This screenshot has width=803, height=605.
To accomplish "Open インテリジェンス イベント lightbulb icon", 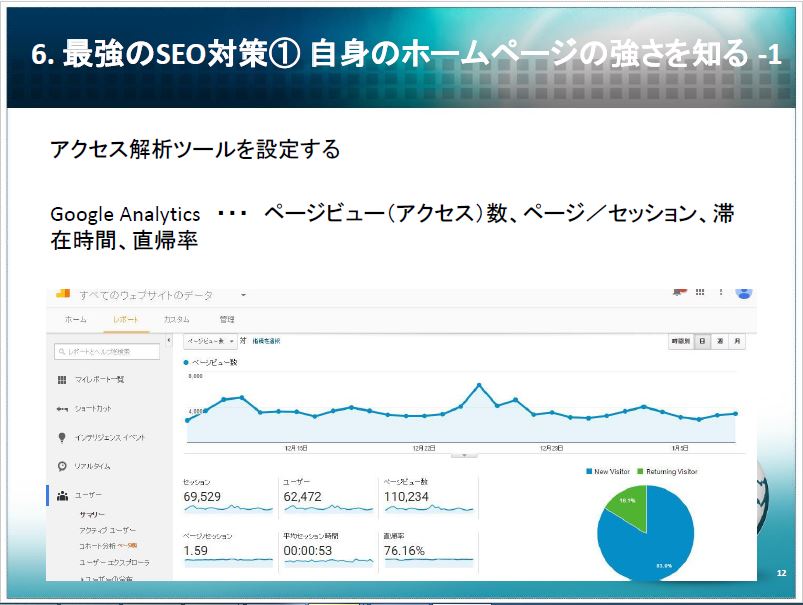I will pyautogui.click(x=62, y=437).
